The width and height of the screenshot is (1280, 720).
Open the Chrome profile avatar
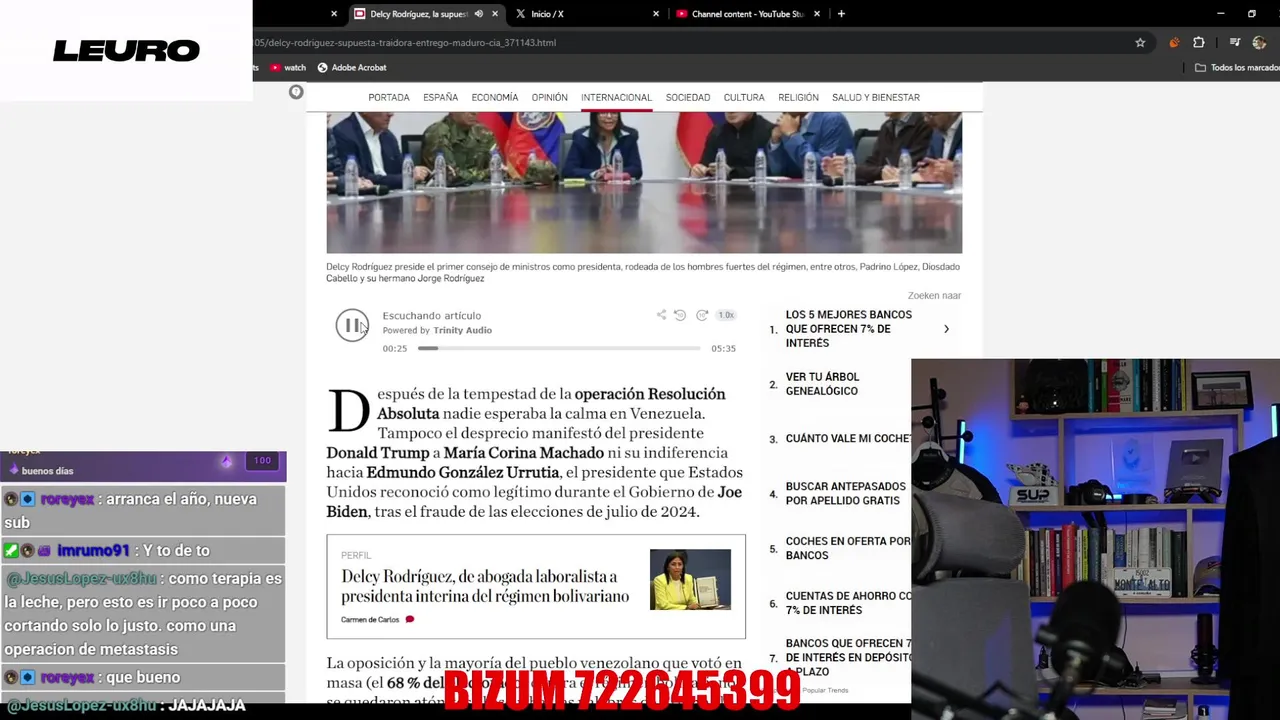1259,43
